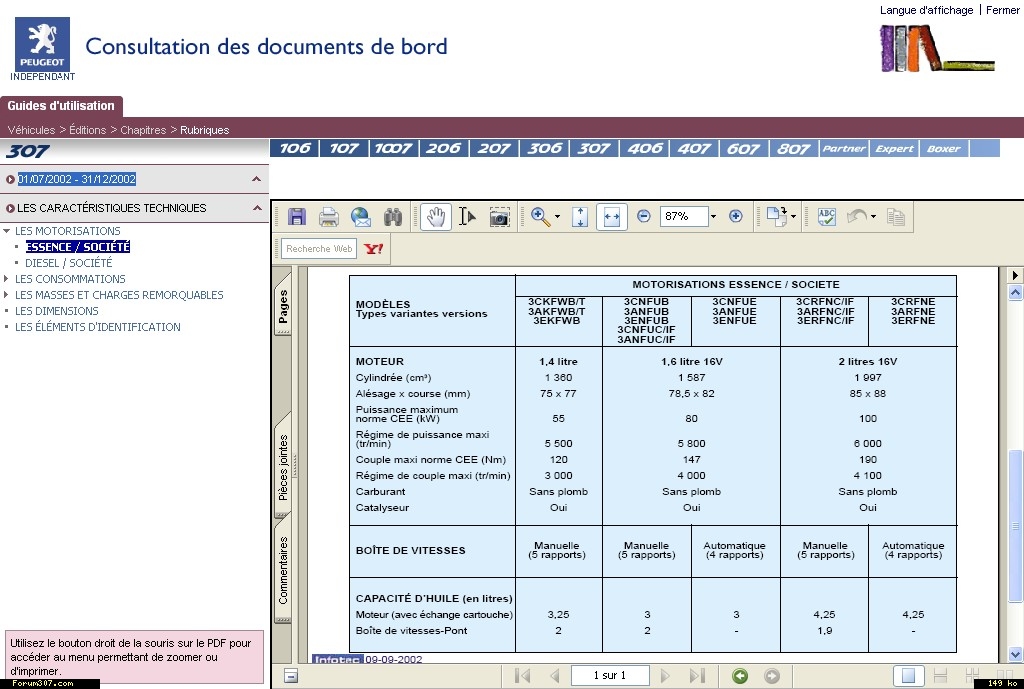Open LES DIMENSIONS item

[57, 311]
